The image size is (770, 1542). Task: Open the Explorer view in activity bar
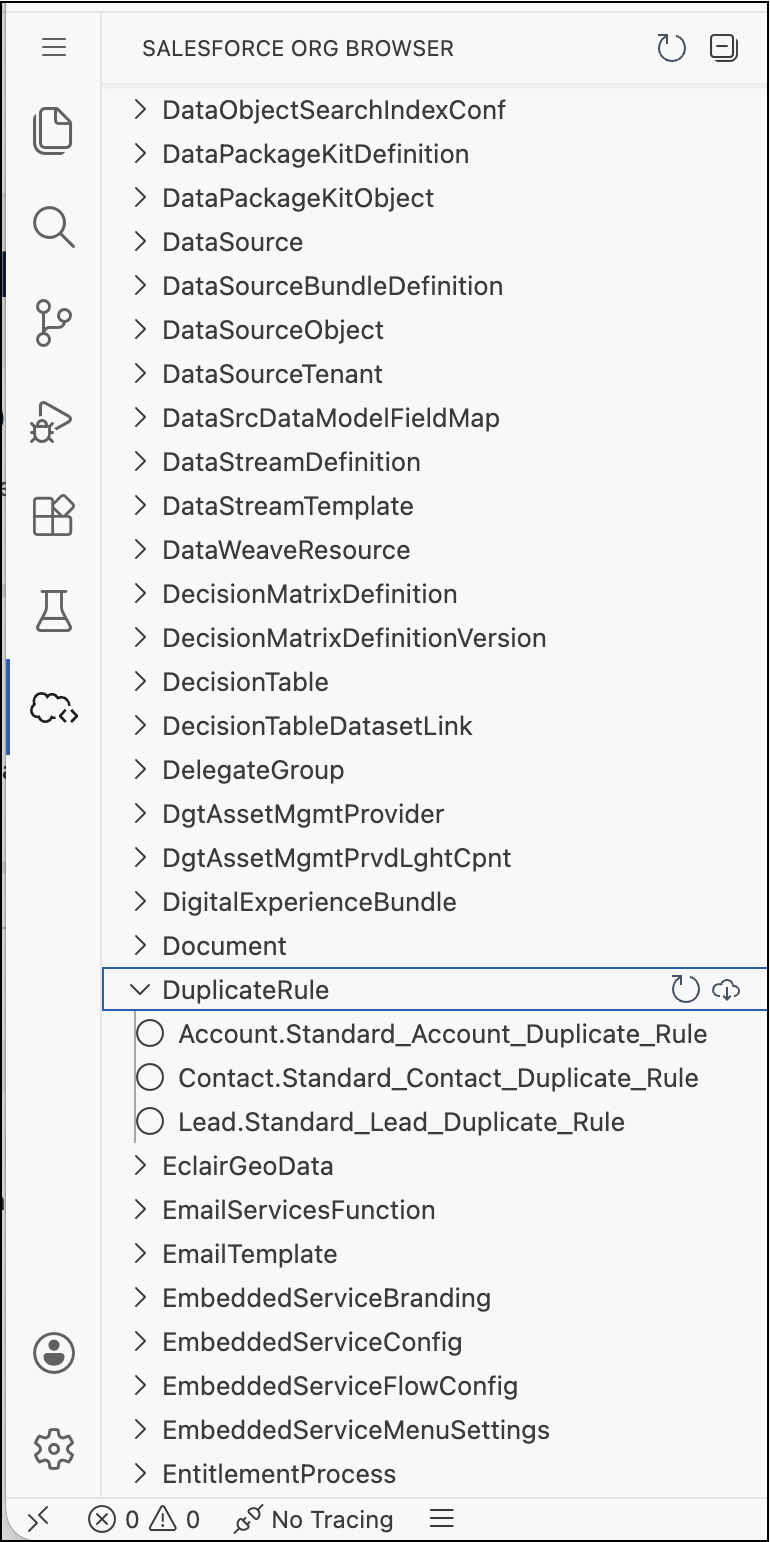[54, 131]
